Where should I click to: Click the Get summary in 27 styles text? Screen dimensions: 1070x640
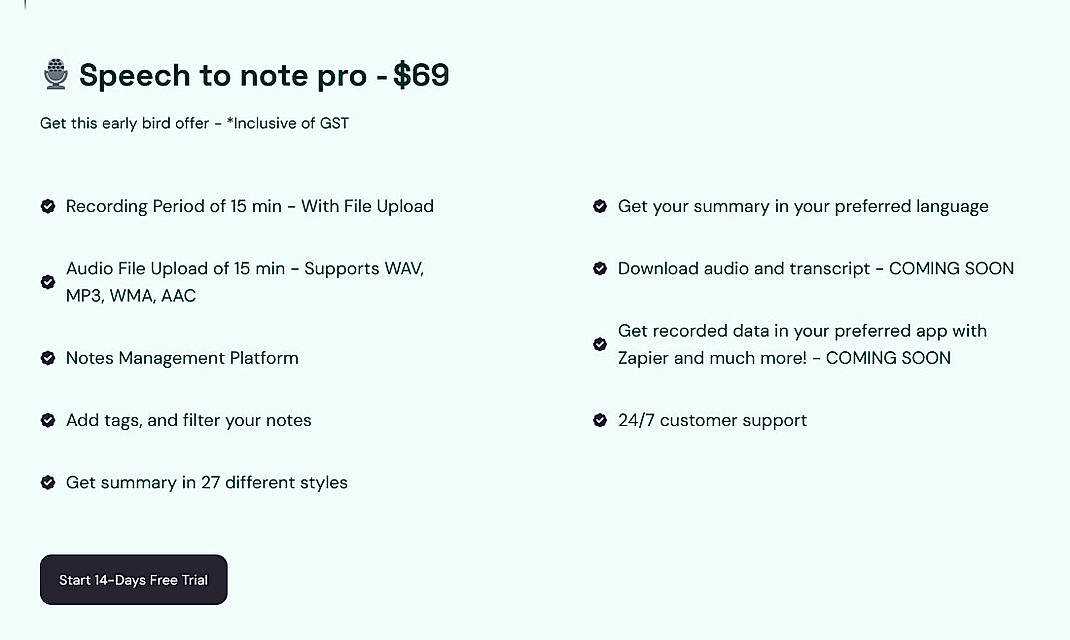tap(207, 482)
